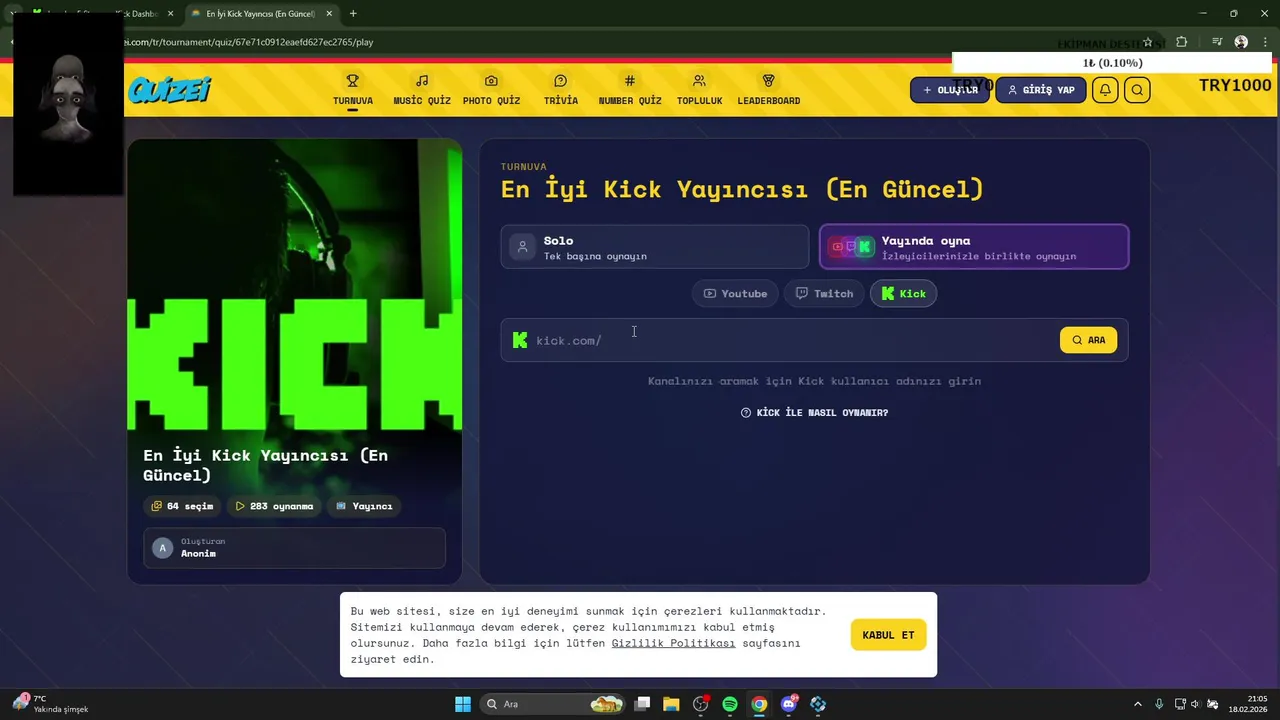Open the Turnuva nav item
The width and height of the screenshot is (1280, 720).
[353, 90]
